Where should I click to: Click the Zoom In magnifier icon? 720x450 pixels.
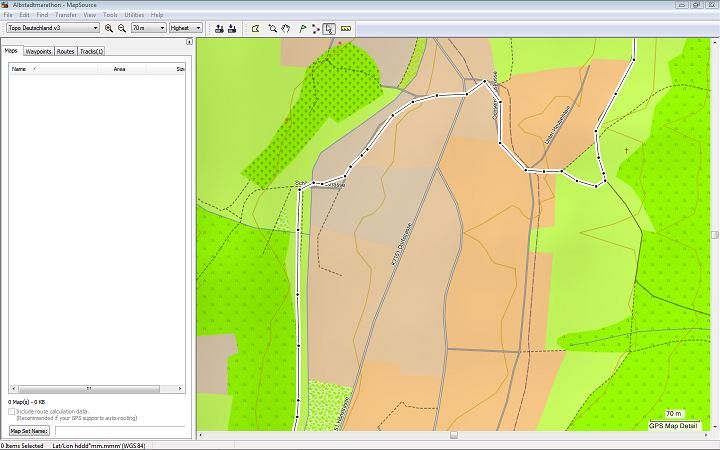109,28
